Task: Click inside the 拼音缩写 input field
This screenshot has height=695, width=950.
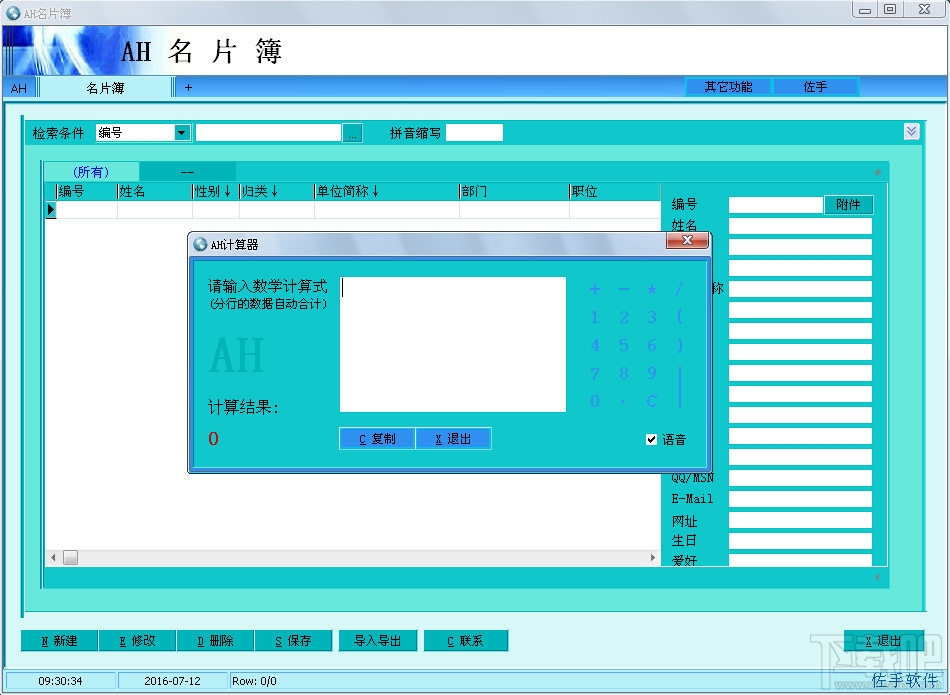Action: [x=474, y=132]
